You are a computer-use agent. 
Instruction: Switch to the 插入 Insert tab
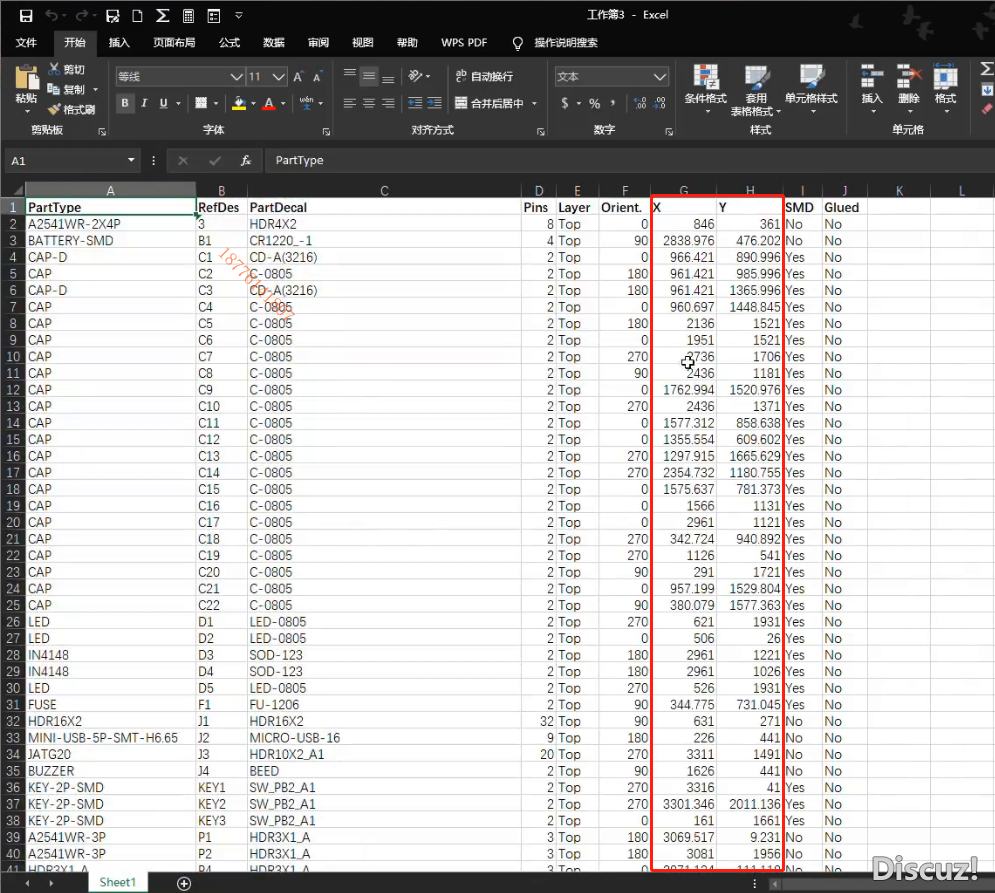[119, 43]
